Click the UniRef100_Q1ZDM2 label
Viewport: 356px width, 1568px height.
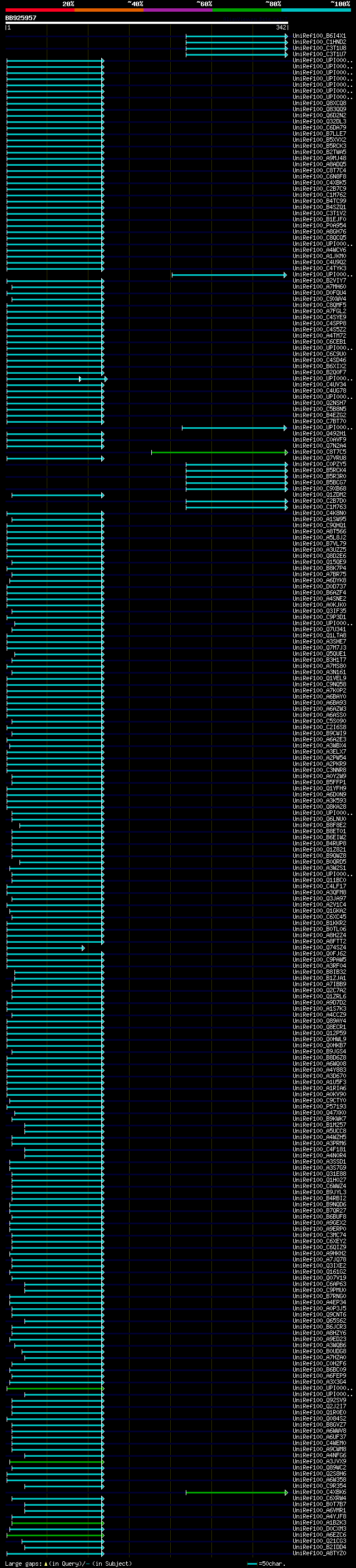pos(319,495)
